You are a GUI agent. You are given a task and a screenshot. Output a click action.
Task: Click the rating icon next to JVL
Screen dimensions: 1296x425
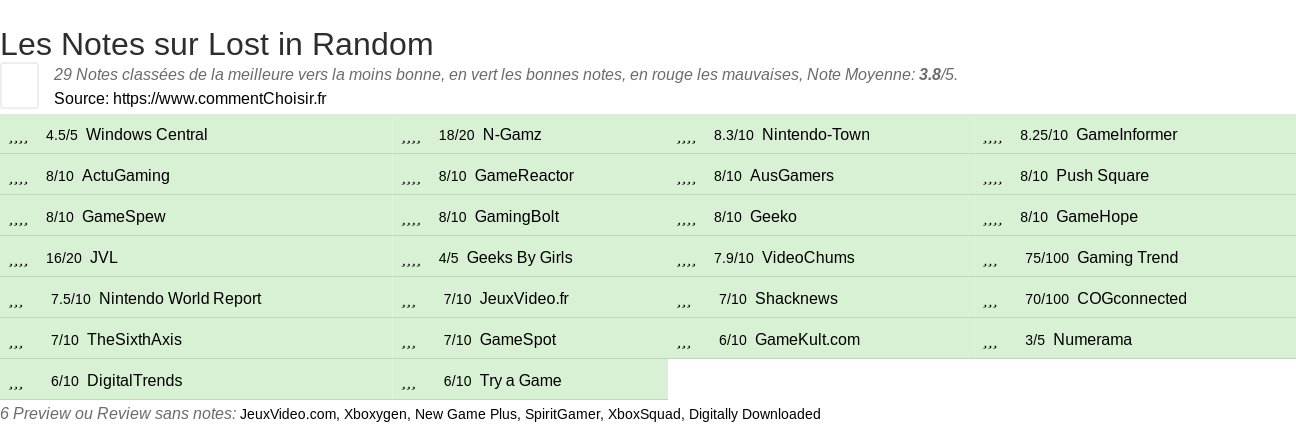[x=18, y=258]
